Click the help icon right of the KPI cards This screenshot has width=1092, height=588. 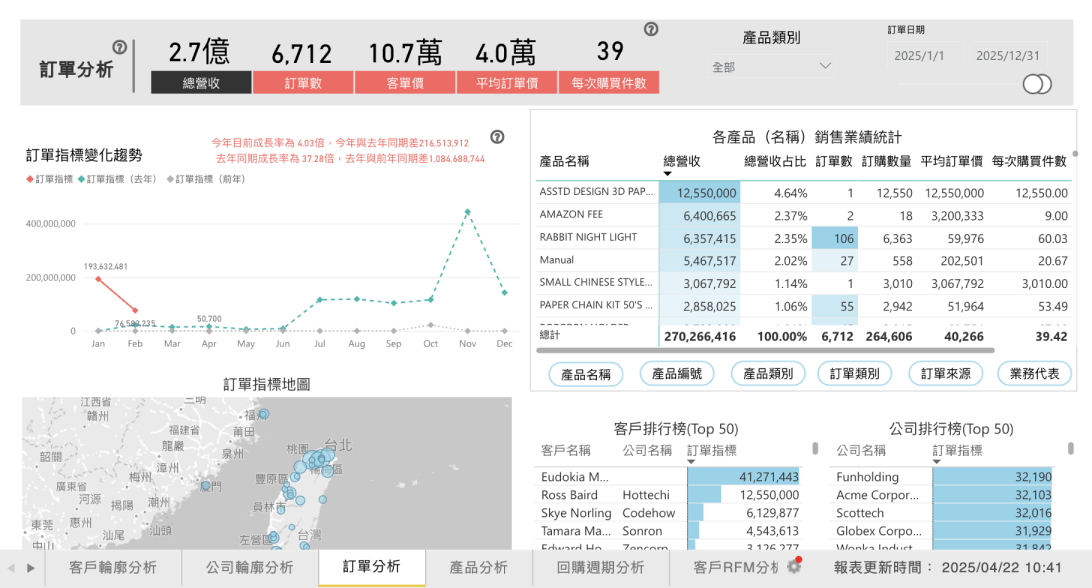[x=651, y=29]
